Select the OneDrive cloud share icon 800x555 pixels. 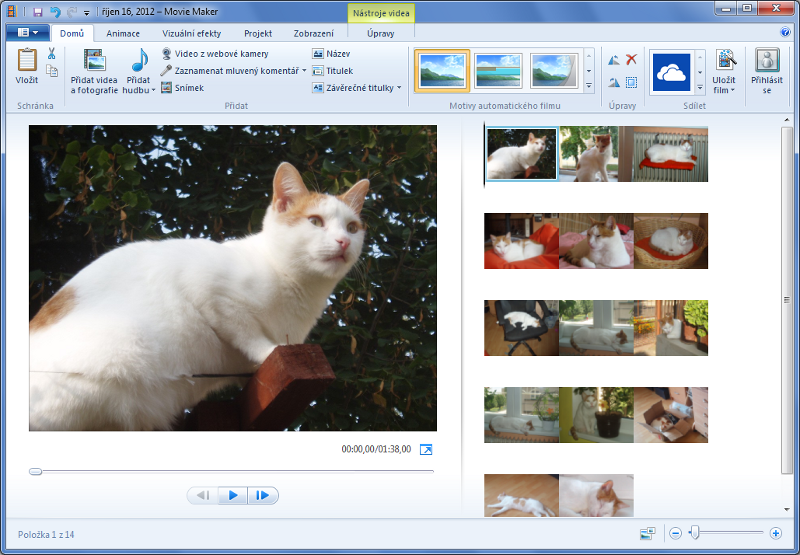(x=671, y=71)
